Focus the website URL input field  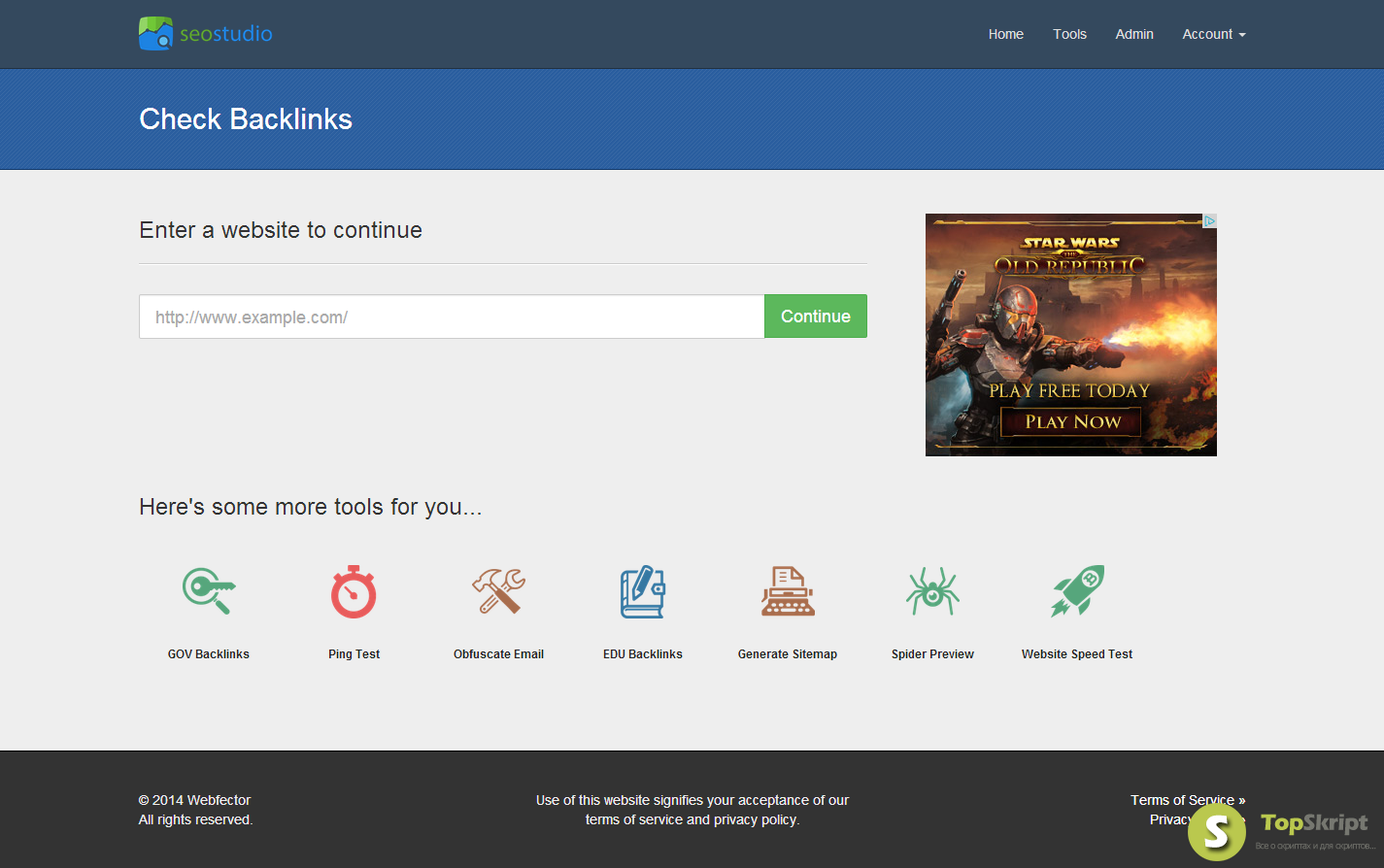coord(452,317)
